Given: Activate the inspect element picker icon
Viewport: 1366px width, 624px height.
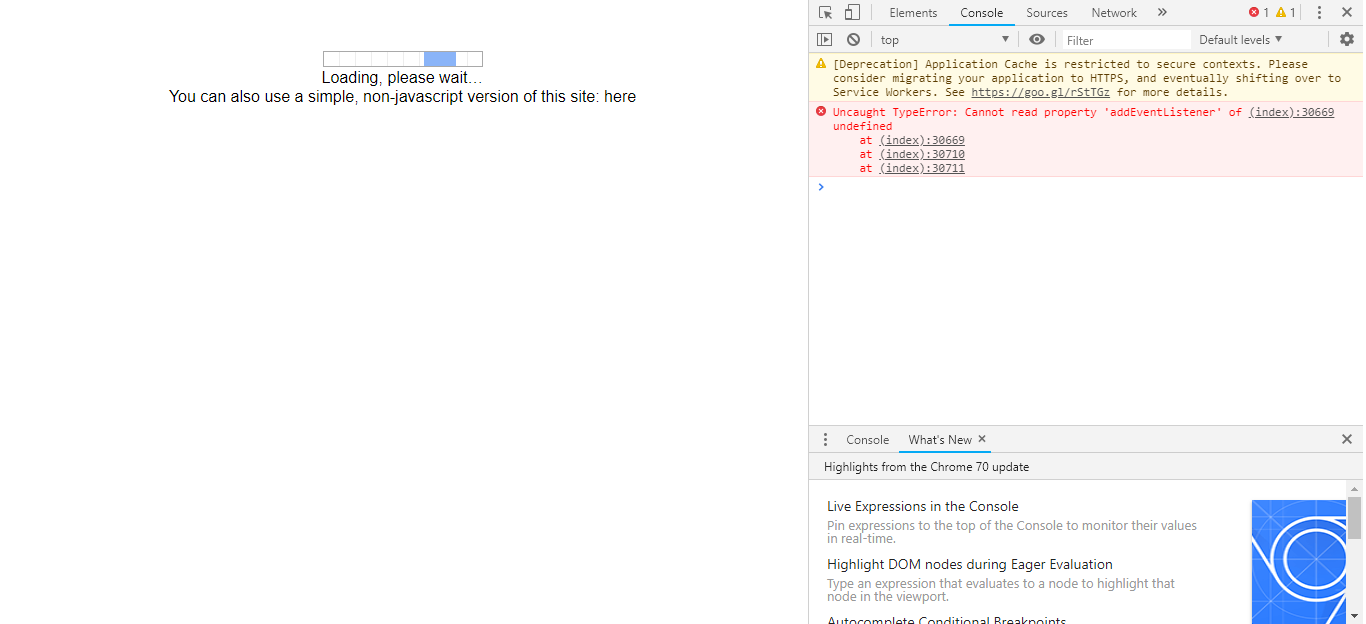Looking at the screenshot, I should pyautogui.click(x=825, y=13).
